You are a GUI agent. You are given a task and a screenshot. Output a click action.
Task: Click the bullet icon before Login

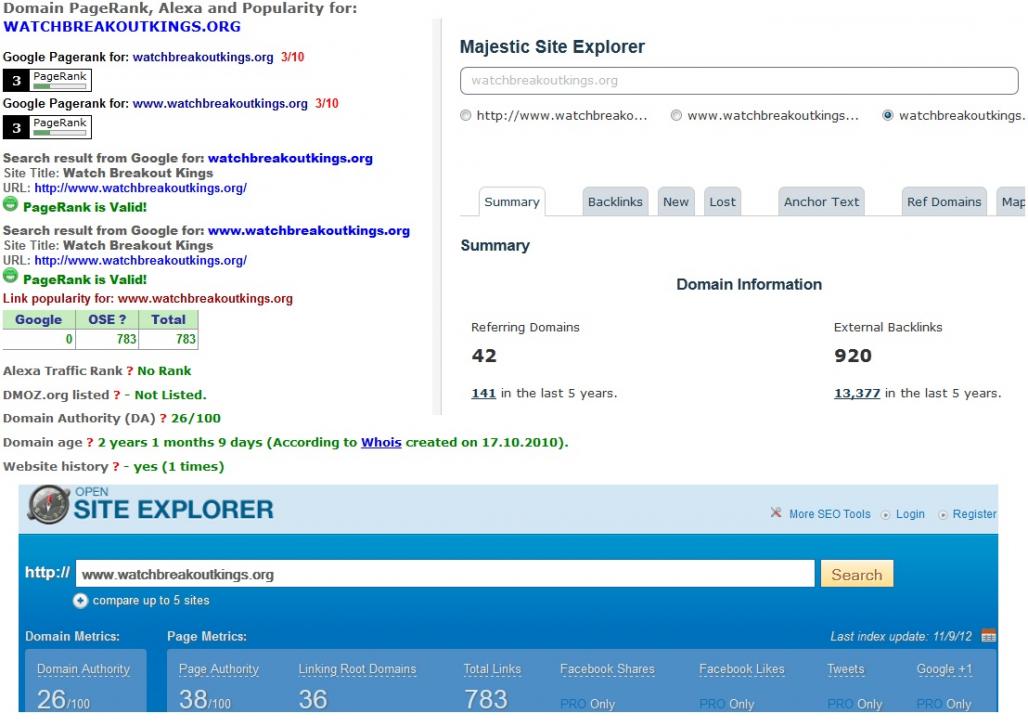click(885, 515)
